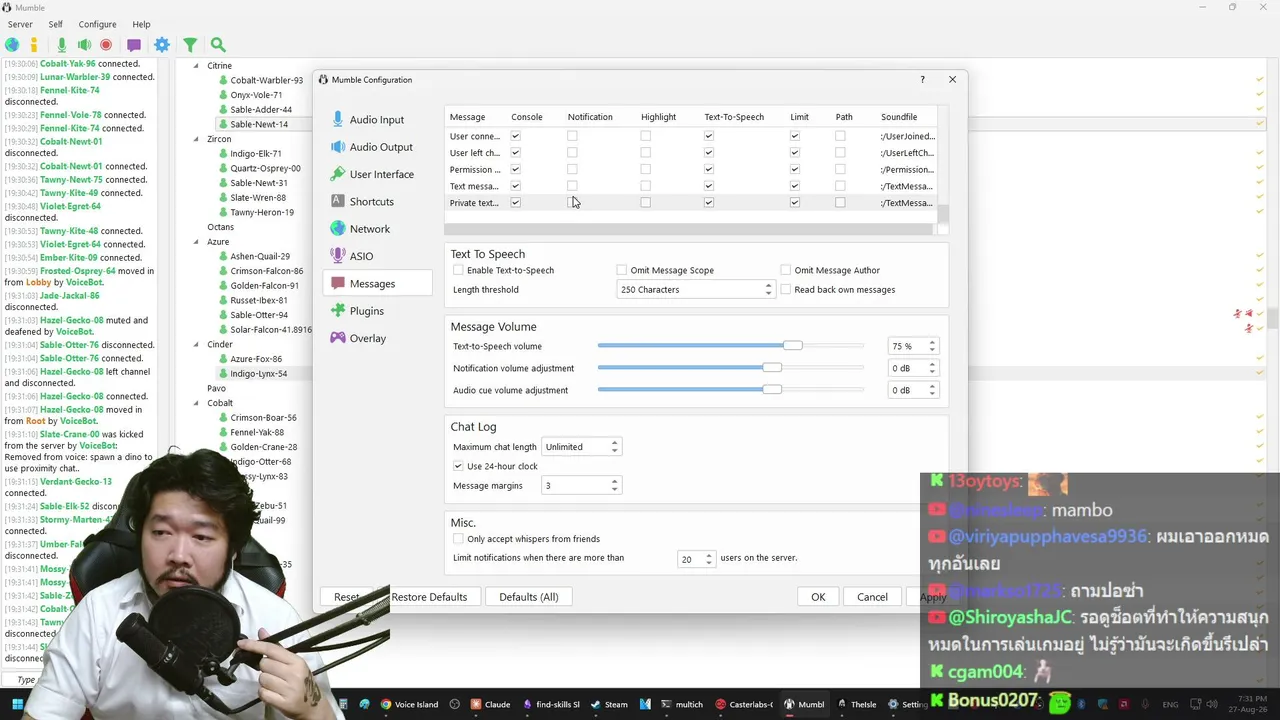Collapse the Azure channel
1280x720 pixels.
coord(196,242)
